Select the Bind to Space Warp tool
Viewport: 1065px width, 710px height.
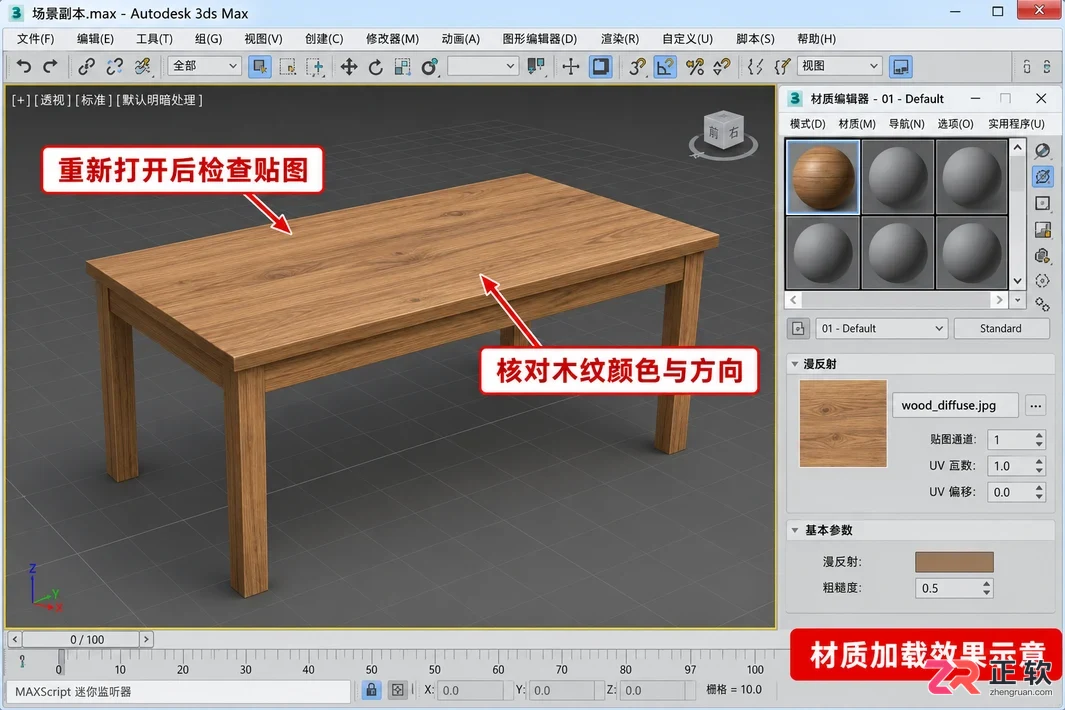click(143, 66)
